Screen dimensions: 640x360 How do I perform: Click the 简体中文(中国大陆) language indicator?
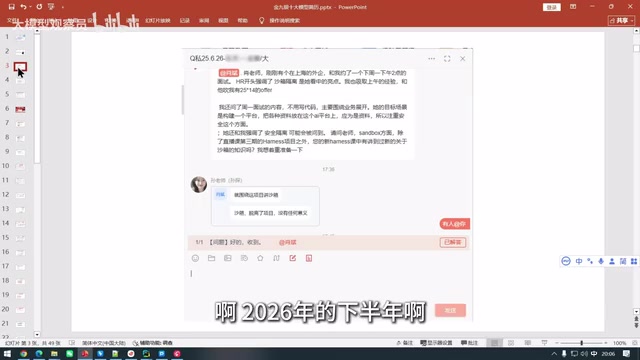(x=104, y=343)
